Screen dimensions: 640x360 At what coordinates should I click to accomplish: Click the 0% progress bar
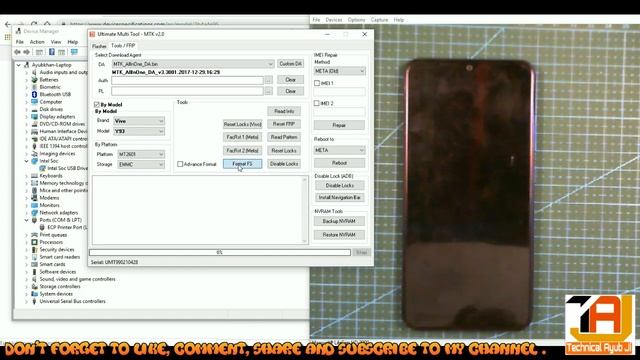(x=220, y=253)
